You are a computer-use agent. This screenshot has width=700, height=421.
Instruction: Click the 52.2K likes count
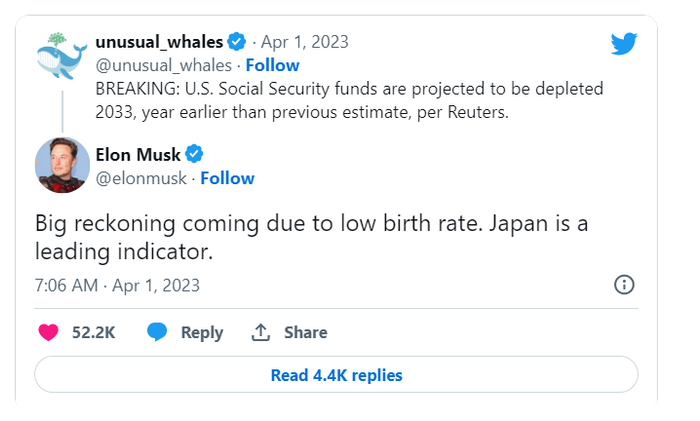coord(93,332)
